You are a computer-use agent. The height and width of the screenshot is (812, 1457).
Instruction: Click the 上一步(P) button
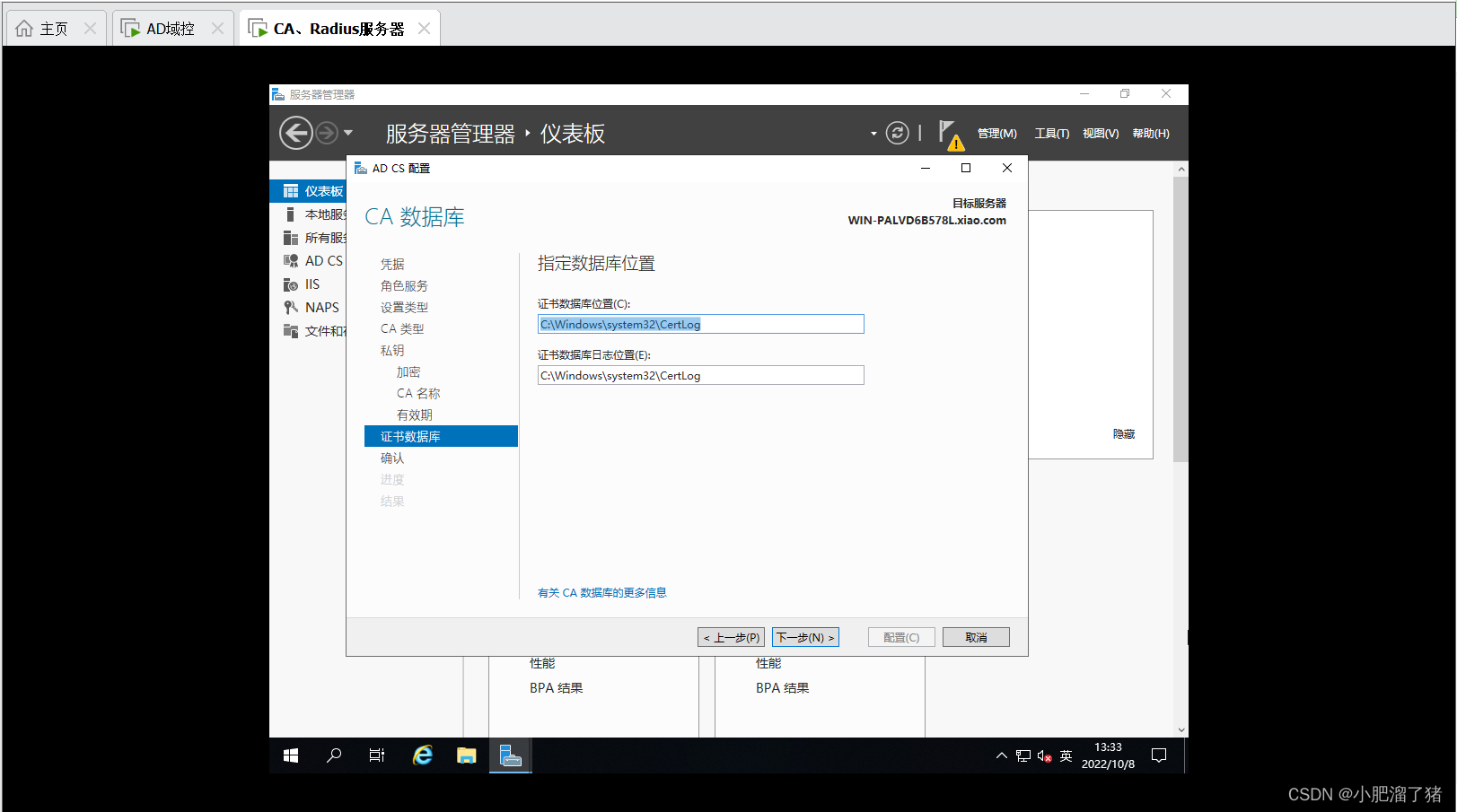click(731, 637)
